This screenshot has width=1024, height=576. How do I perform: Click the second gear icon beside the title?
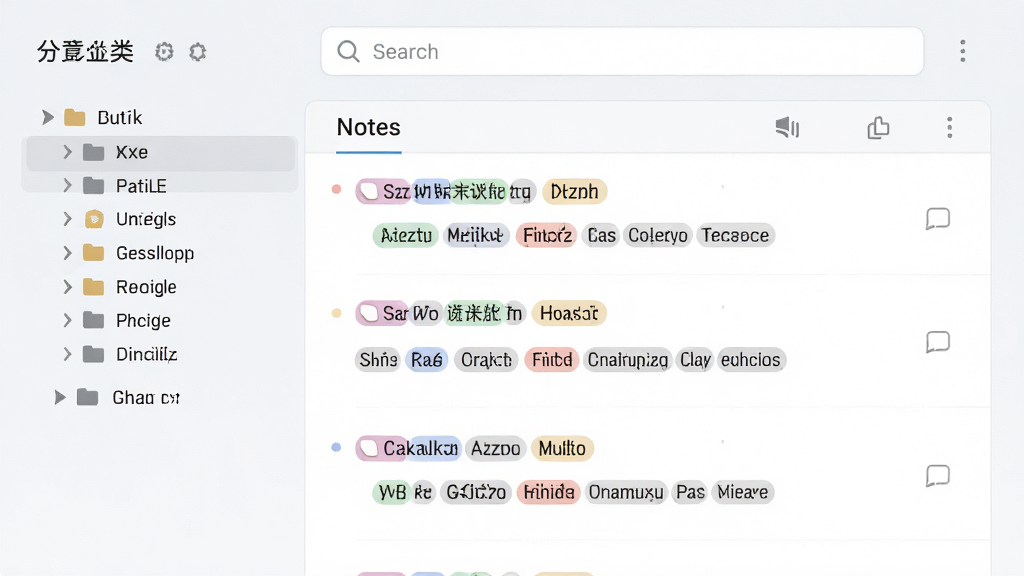tap(198, 52)
